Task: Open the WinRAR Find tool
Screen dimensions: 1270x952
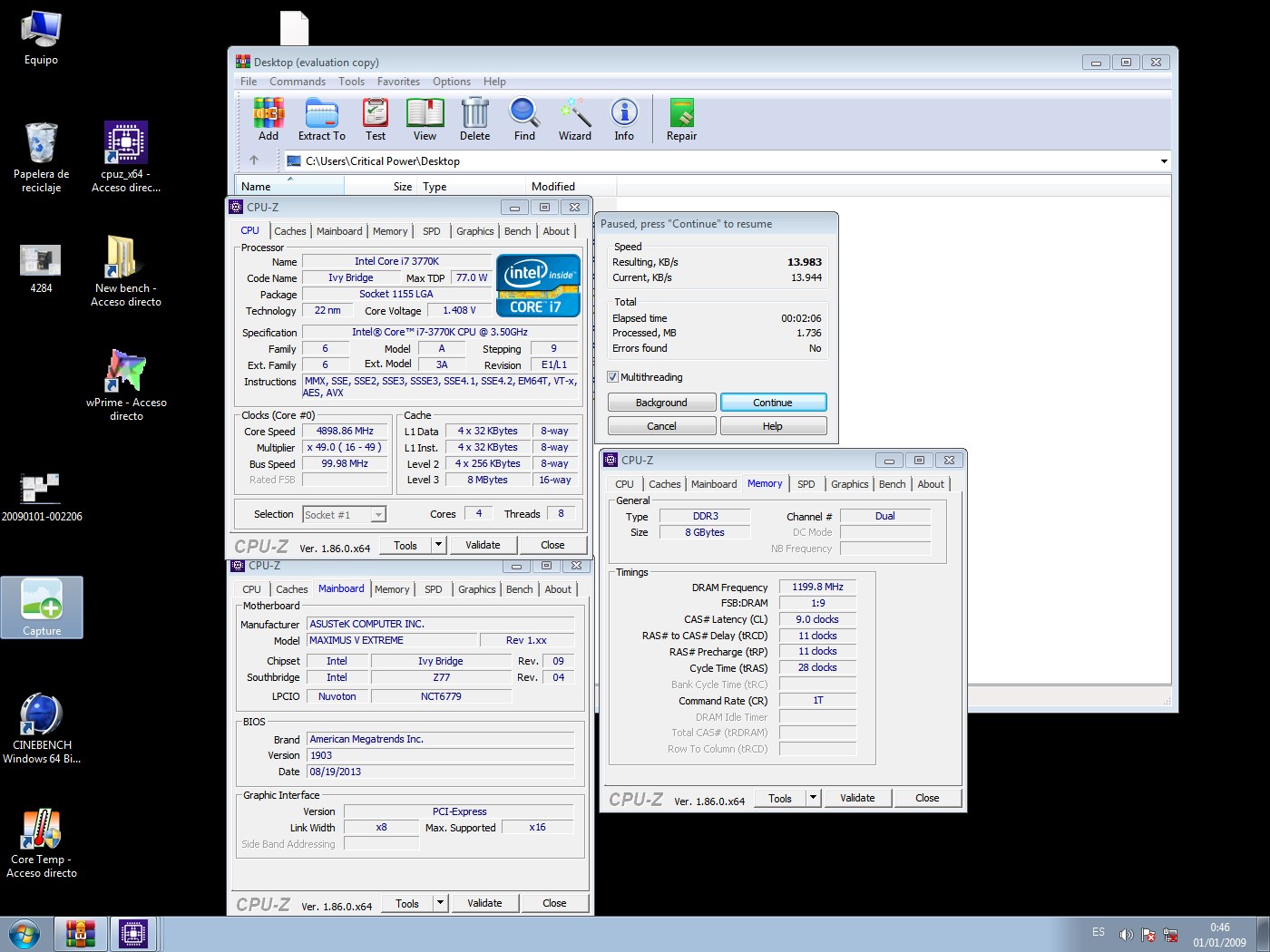Action: click(x=524, y=120)
